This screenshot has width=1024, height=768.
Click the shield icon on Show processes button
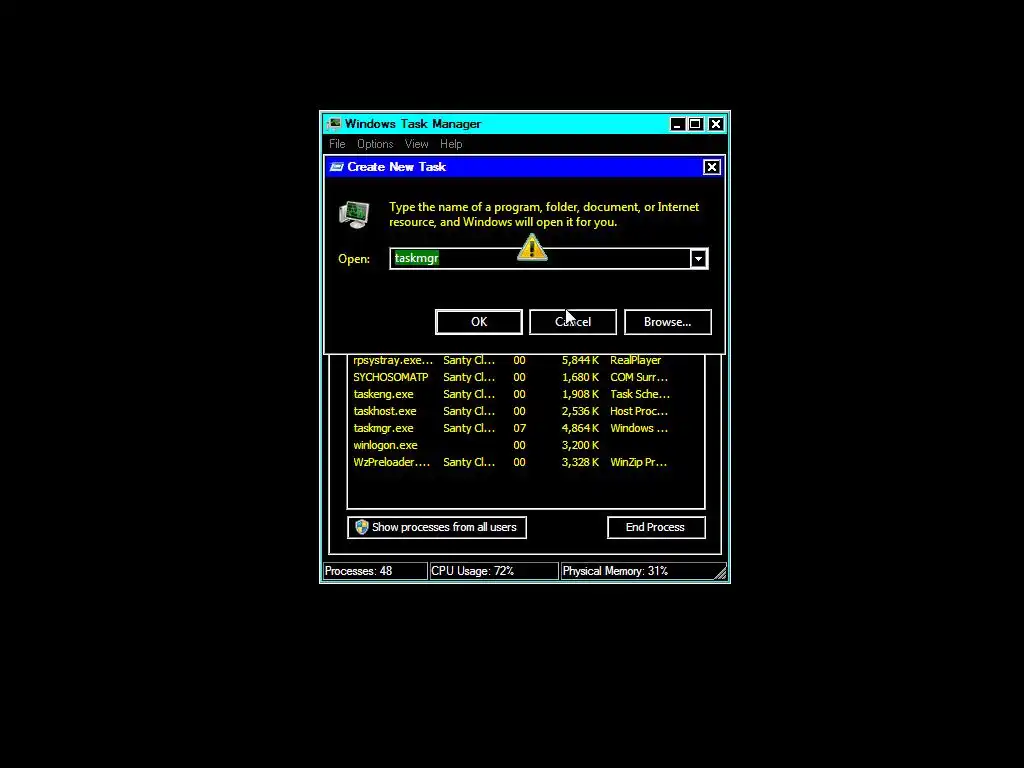coord(362,527)
